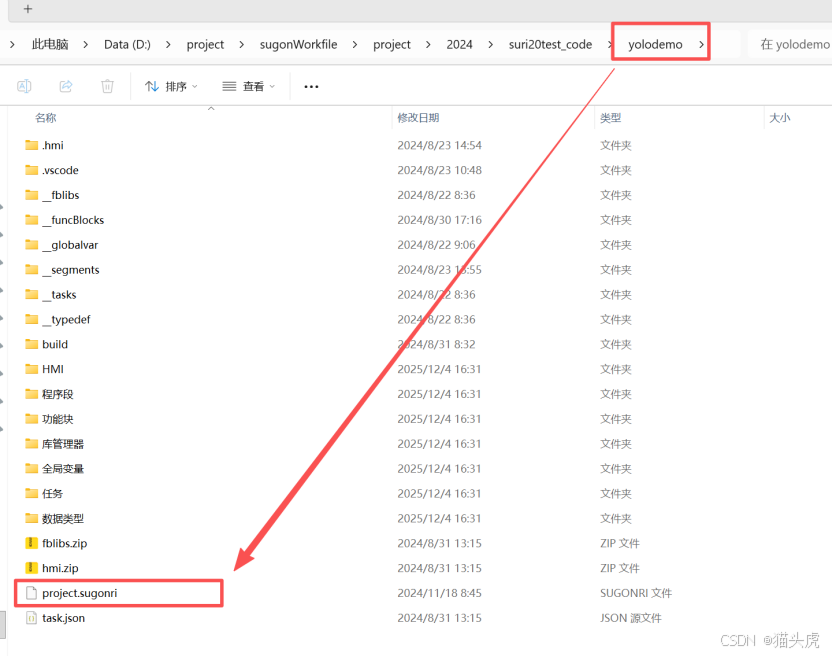
Task: Sort by 类型 column header
Action: click(x=610, y=118)
